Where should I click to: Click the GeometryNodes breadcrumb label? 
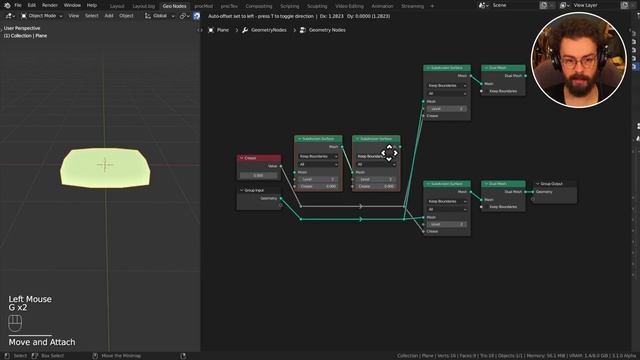(269, 30)
